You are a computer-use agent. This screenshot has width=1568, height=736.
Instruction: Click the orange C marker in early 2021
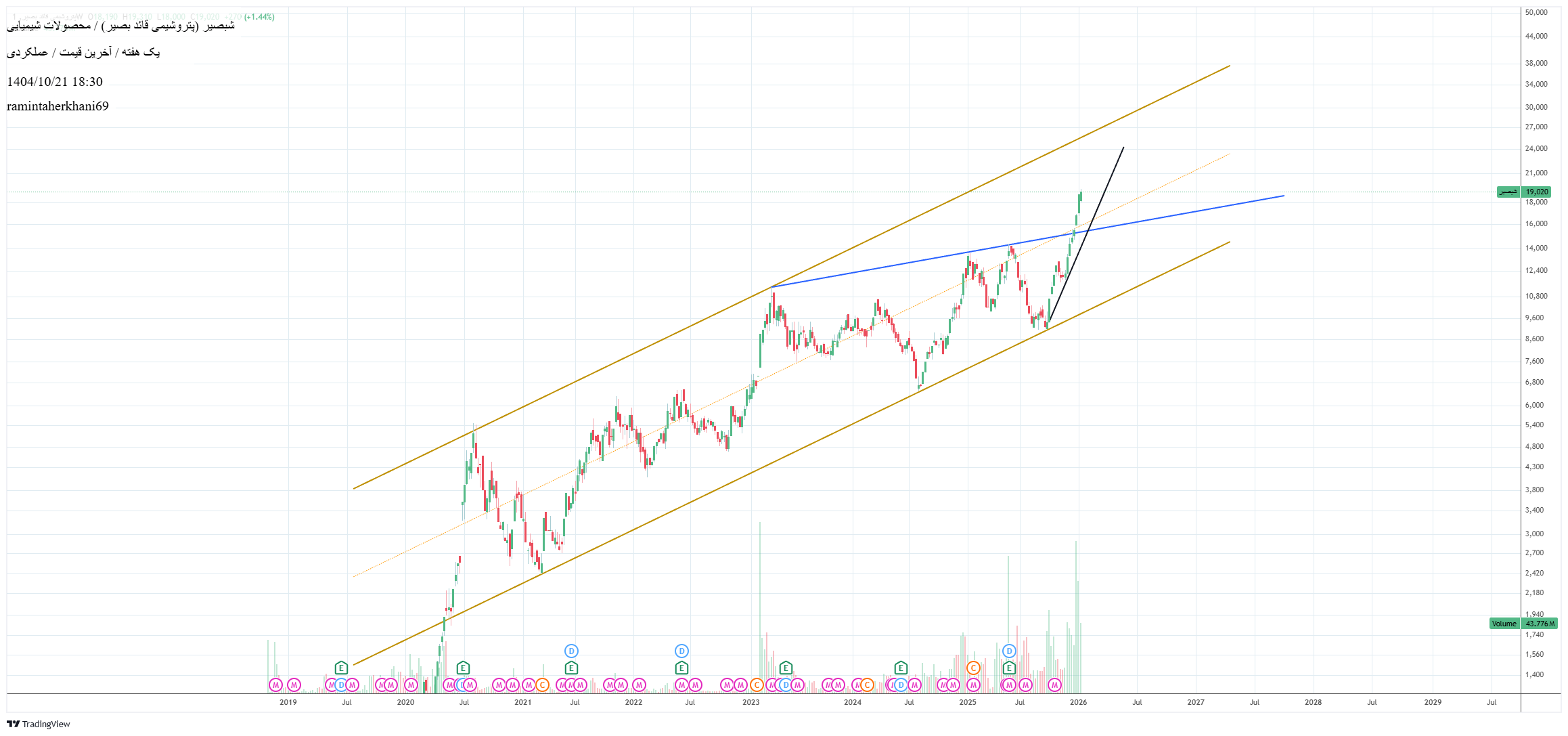pyautogui.click(x=542, y=685)
